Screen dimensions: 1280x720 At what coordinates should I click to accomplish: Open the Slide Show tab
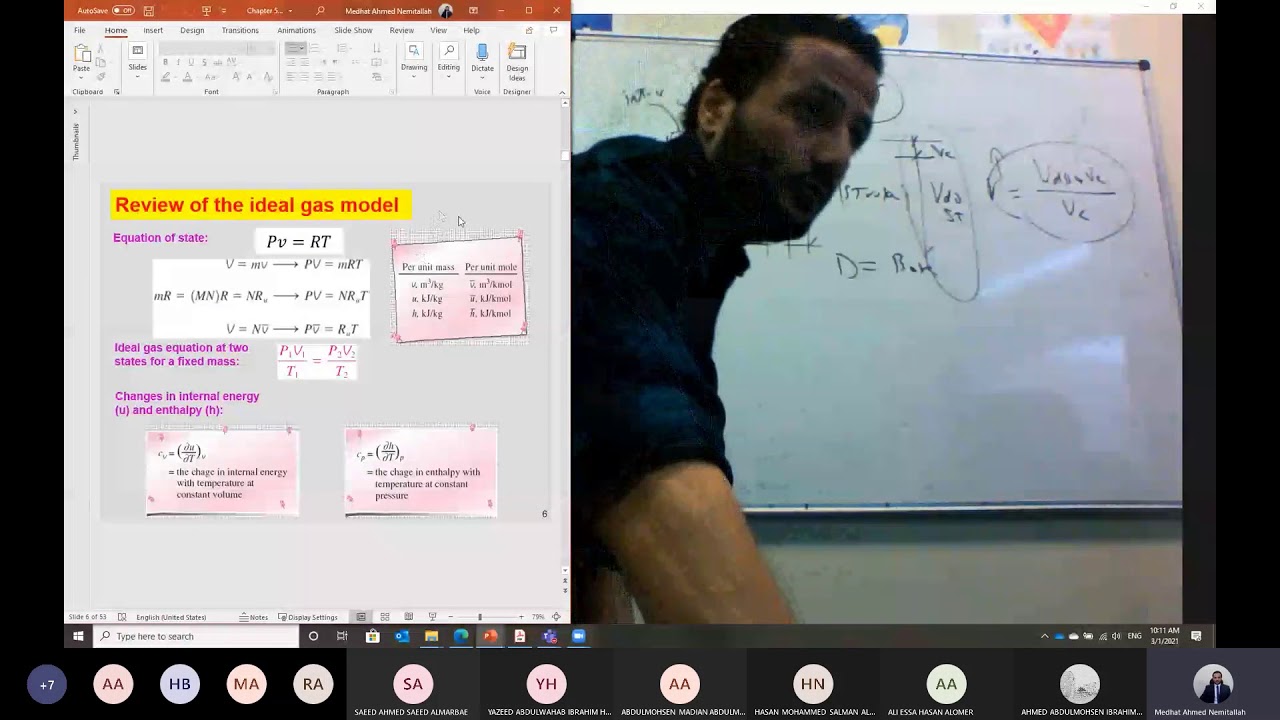(353, 30)
